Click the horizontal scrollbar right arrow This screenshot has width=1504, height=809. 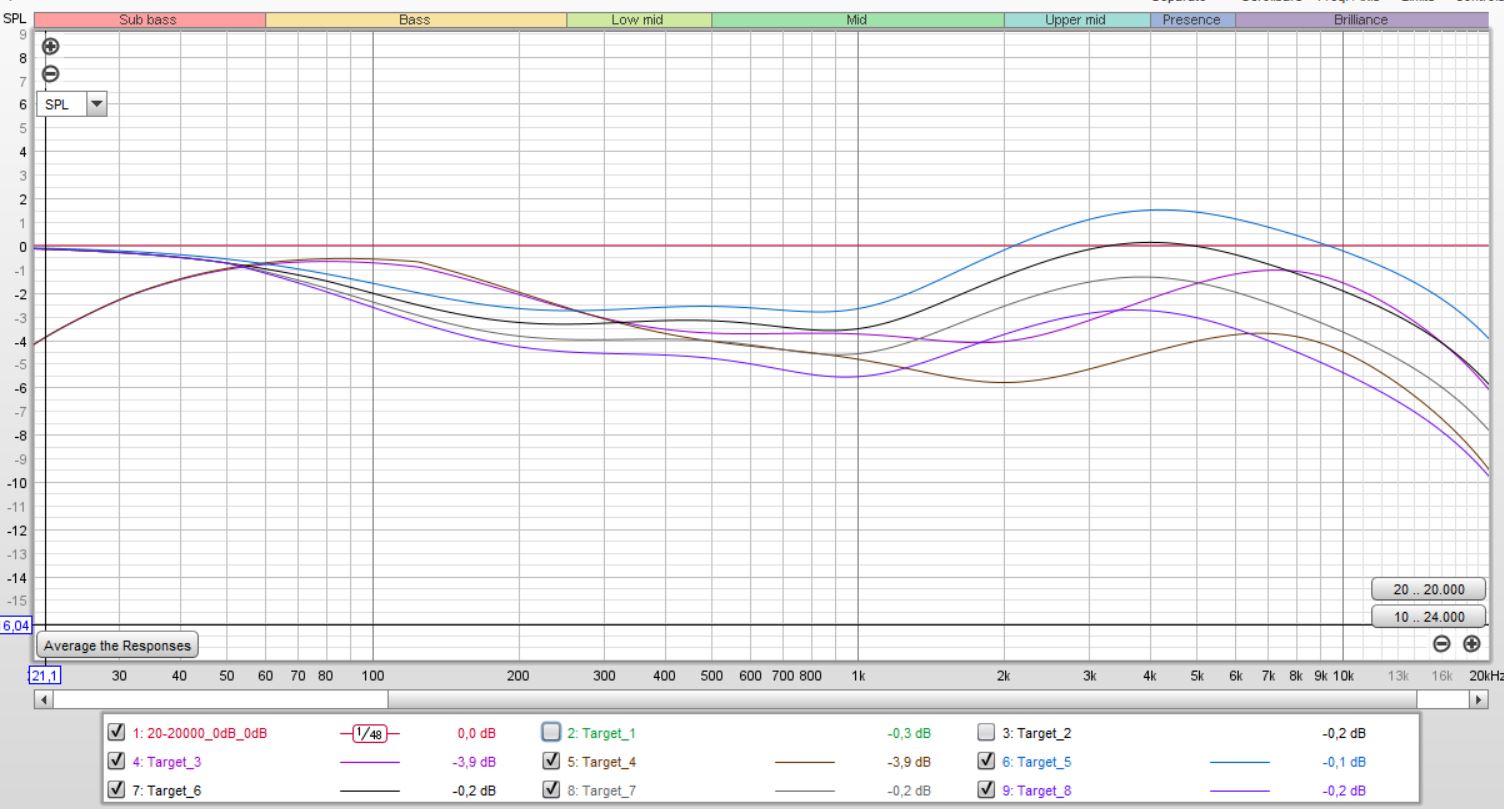coord(1479,700)
